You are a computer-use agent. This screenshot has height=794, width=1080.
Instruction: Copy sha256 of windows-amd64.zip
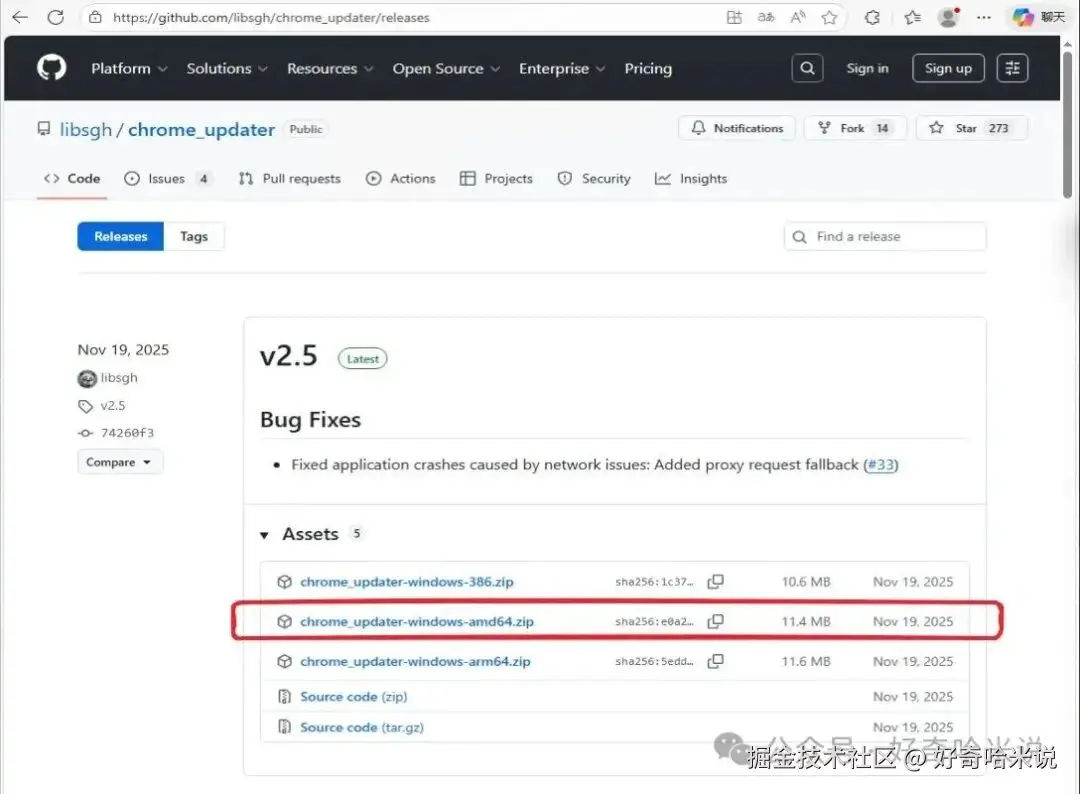coord(716,621)
